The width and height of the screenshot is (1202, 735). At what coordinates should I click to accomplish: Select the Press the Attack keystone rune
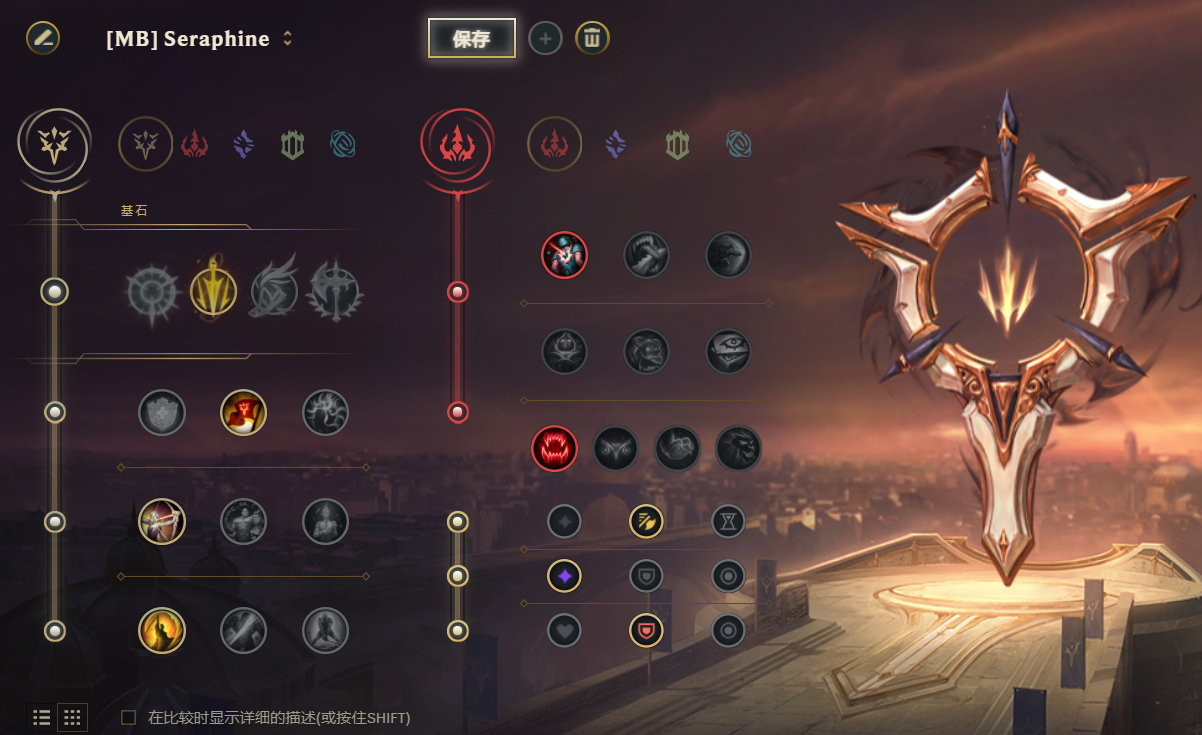click(152, 292)
